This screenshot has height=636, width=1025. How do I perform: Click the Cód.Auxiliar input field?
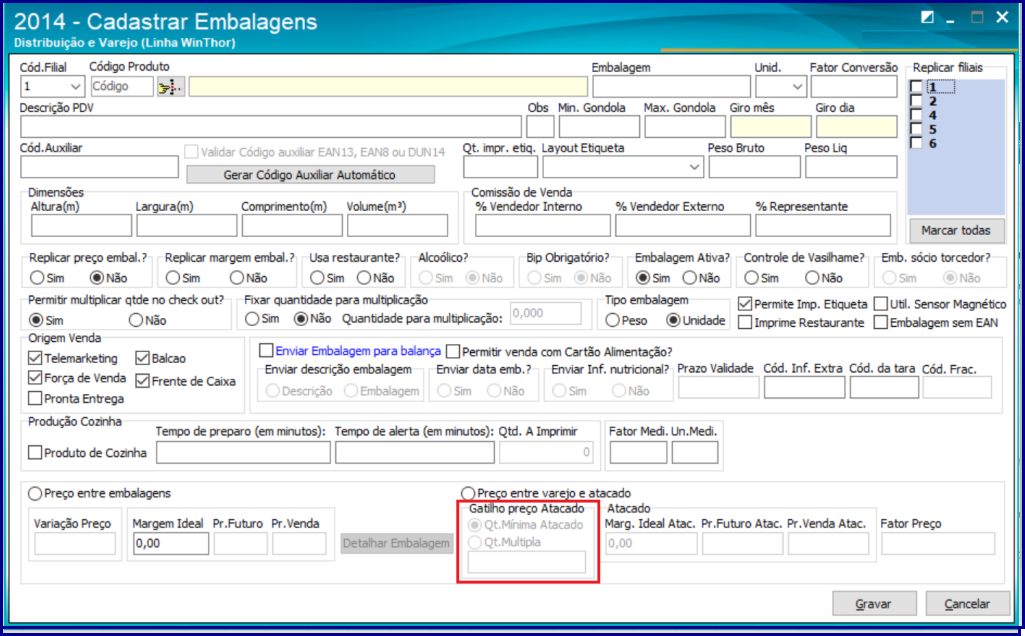[x=99, y=167]
